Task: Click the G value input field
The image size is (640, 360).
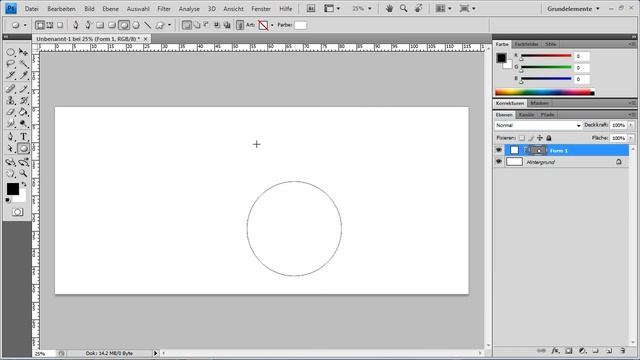Action: [582, 67]
